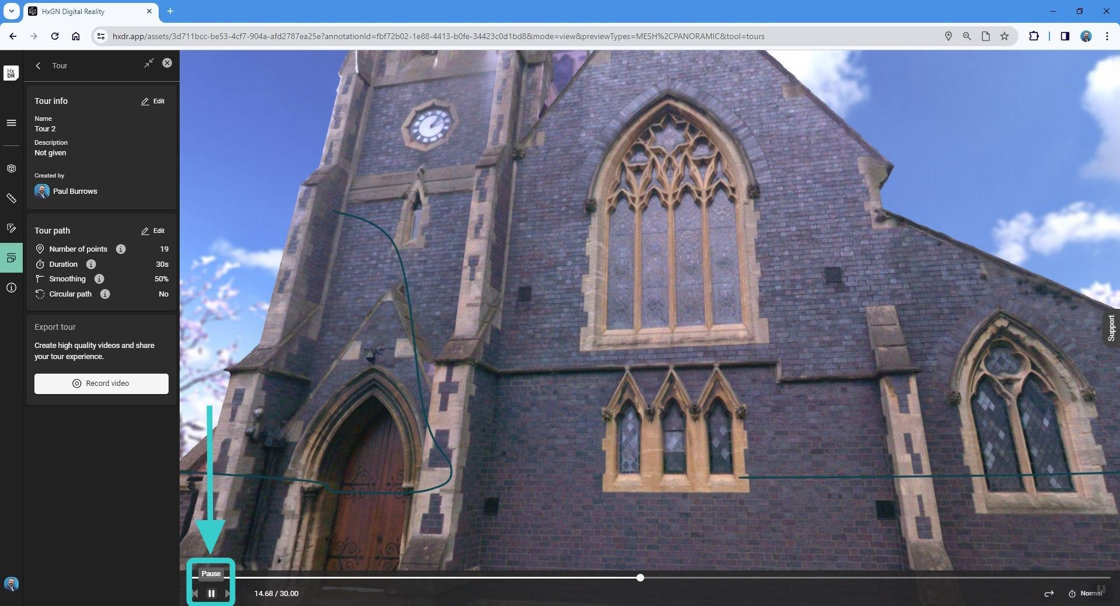The image size is (1120, 606).
Task: Collapse the Tour panel with the minimize arrows
Action: pos(149,64)
